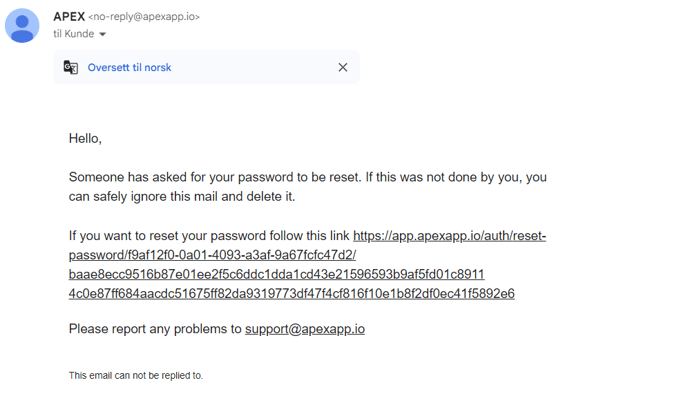
Task: Click the 'Someone has asked for your password' line
Action: (x=308, y=177)
